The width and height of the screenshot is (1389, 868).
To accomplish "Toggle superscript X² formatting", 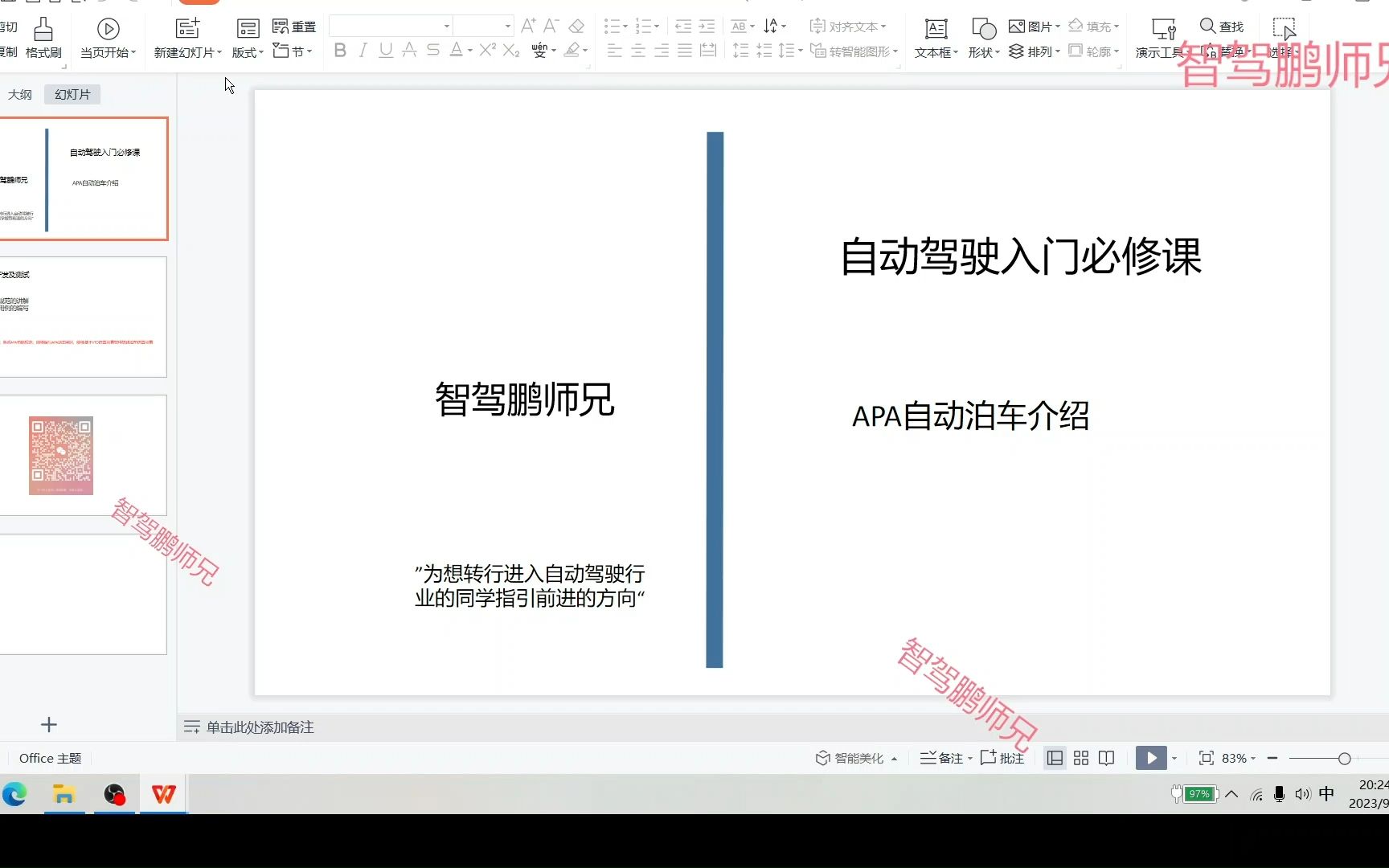I will tap(487, 51).
